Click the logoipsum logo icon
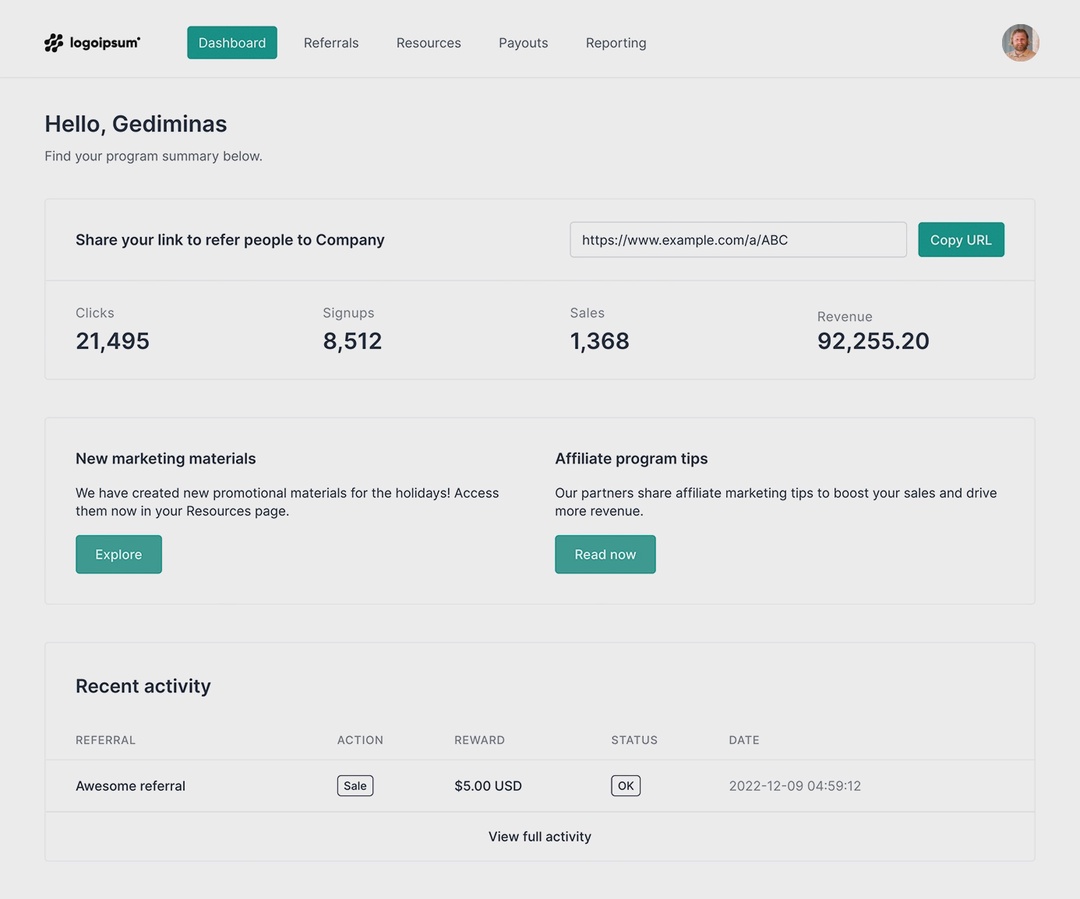This screenshot has height=899, width=1080. 54,42
